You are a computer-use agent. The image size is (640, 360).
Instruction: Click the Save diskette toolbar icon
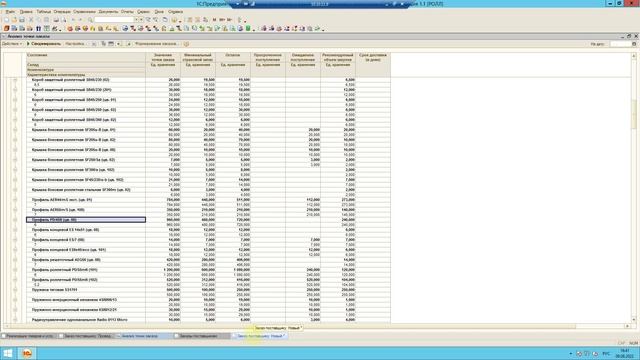tap(22, 20)
